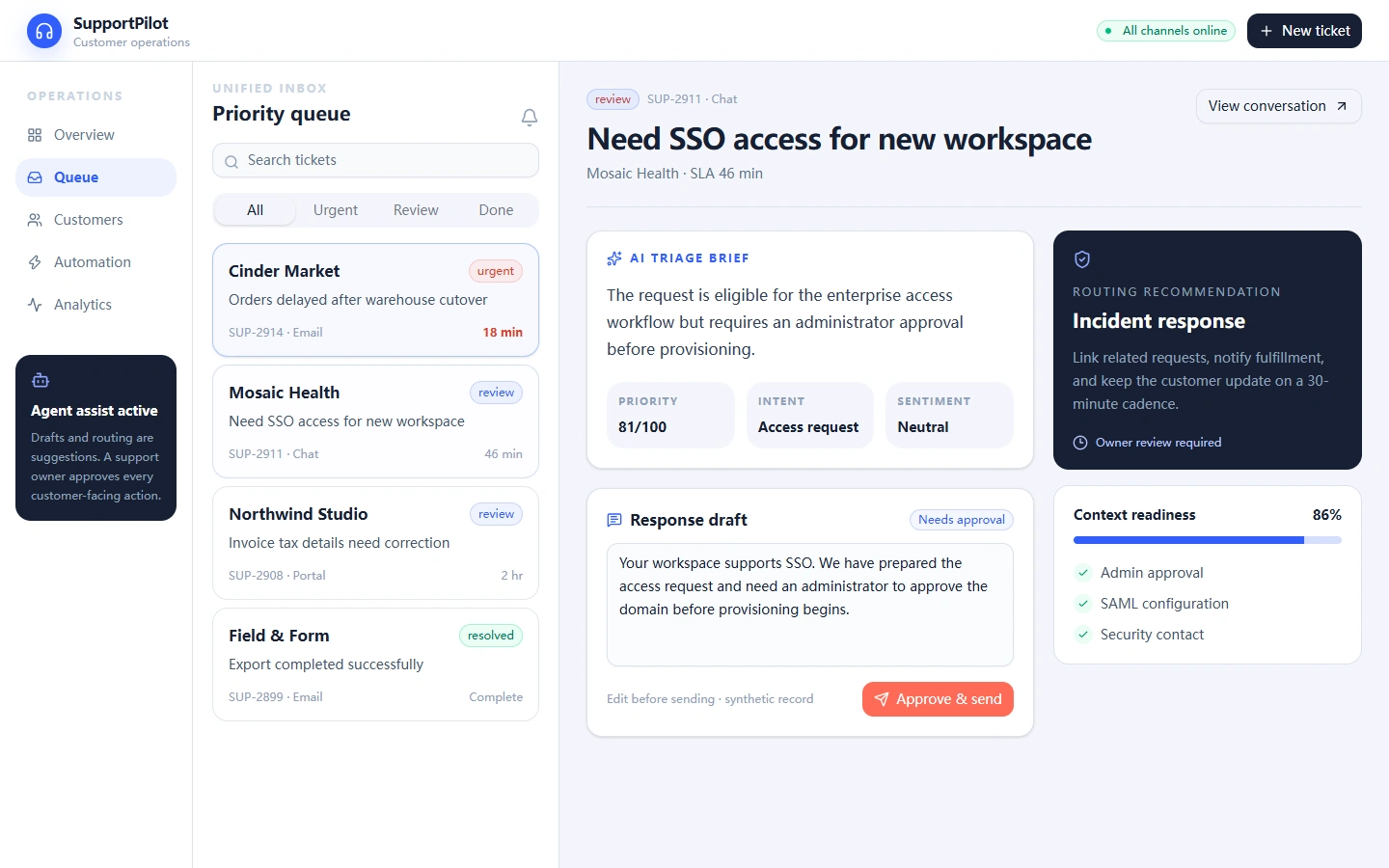
Task: Switch to the Review filter tab
Action: click(416, 210)
